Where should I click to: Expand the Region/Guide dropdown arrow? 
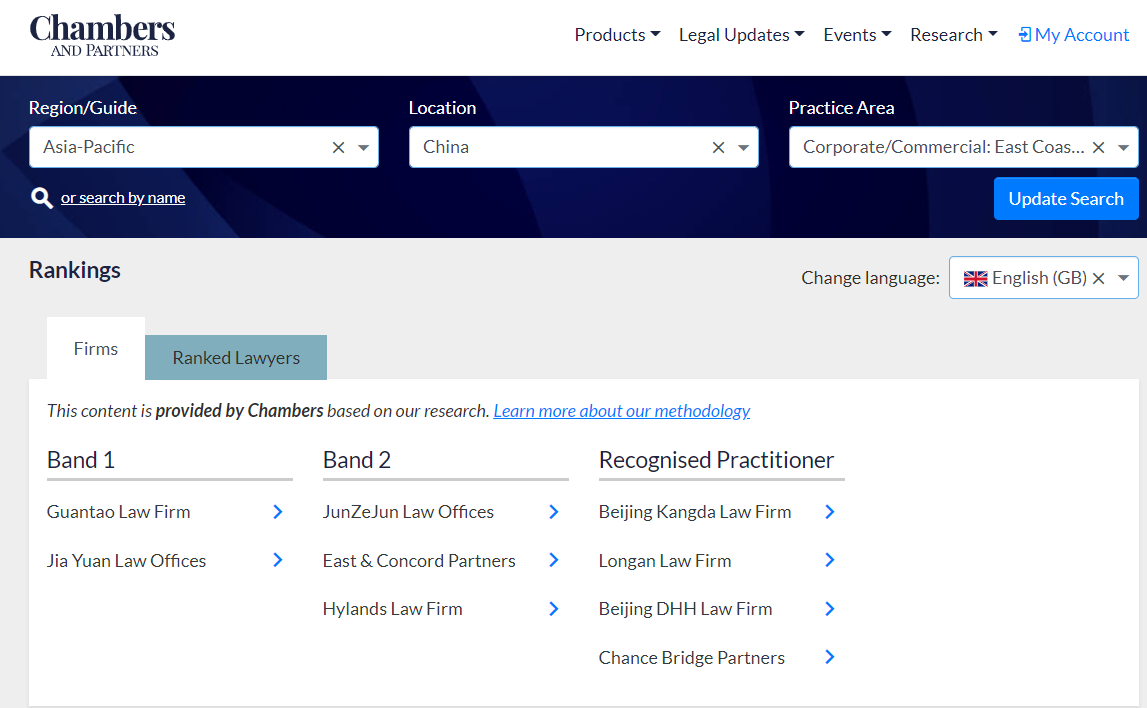click(364, 148)
